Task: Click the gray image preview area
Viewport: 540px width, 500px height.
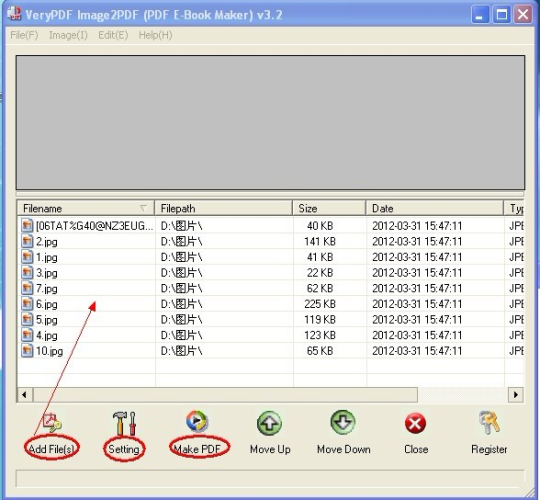Action: pos(270,122)
